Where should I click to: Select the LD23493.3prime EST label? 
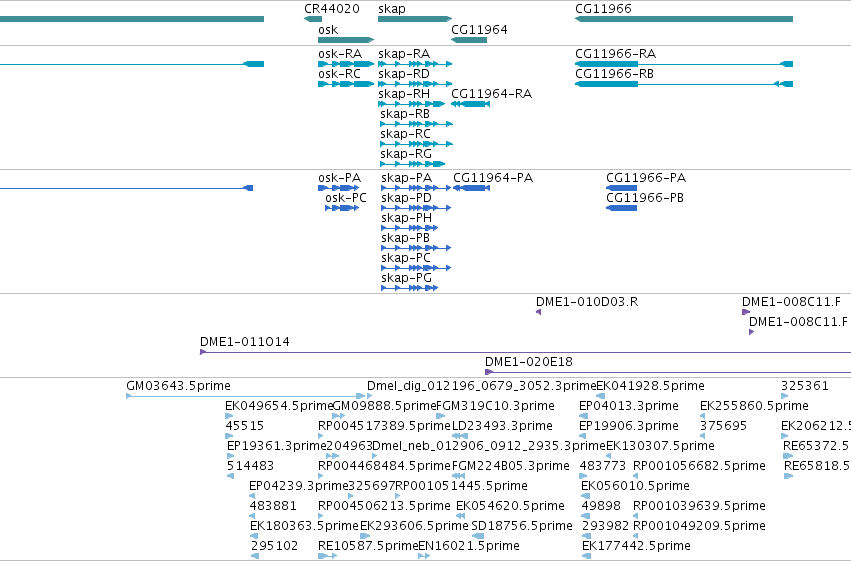tap(502, 426)
